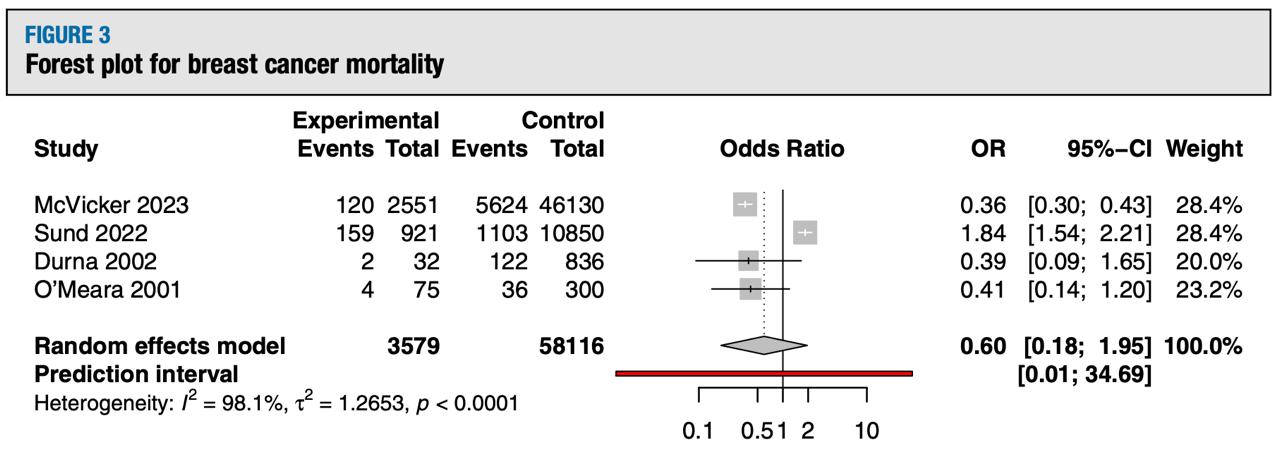The width and height of the screenshot is (1280, 450).
Task: Click the heterogeneity statistics text line
Action: pyautogui.click(x=276, y=404)
